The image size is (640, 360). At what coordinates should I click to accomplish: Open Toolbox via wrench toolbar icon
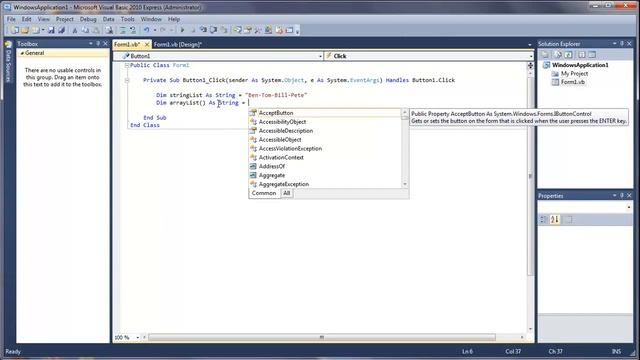tap(258, 30)
